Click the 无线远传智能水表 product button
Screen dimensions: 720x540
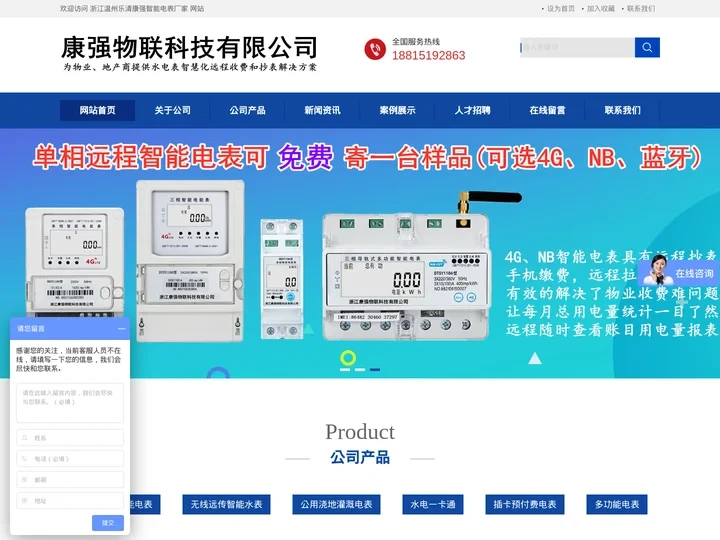coord(226,504)
